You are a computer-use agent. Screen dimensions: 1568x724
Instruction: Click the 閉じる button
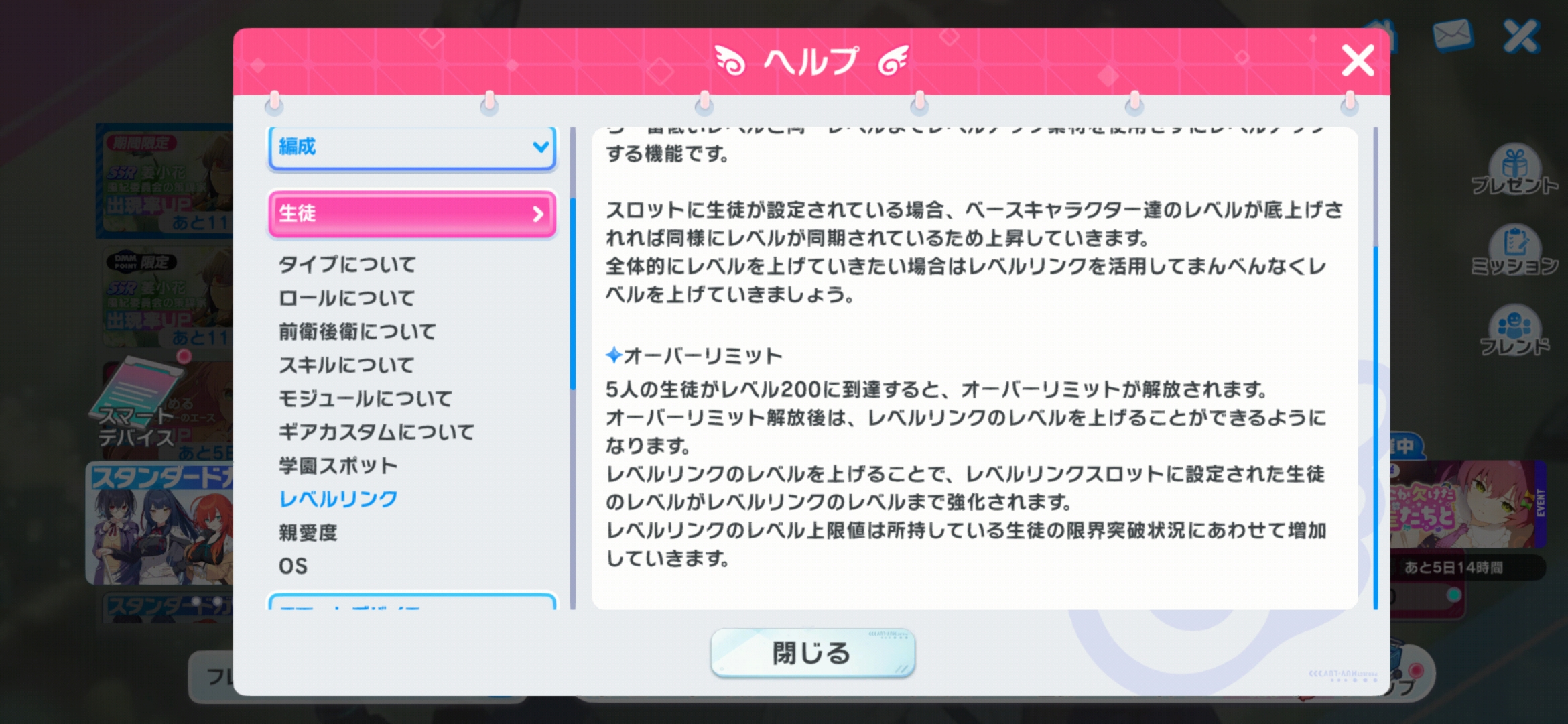(x=813, y=652)
